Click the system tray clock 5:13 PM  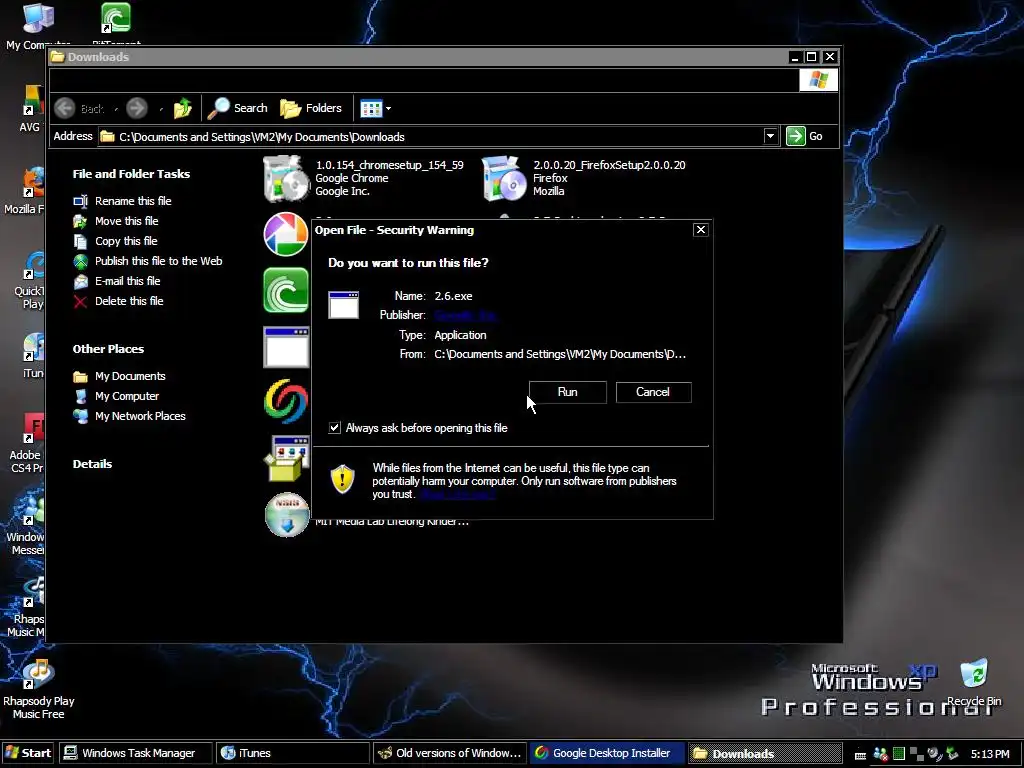coord(990,754)
